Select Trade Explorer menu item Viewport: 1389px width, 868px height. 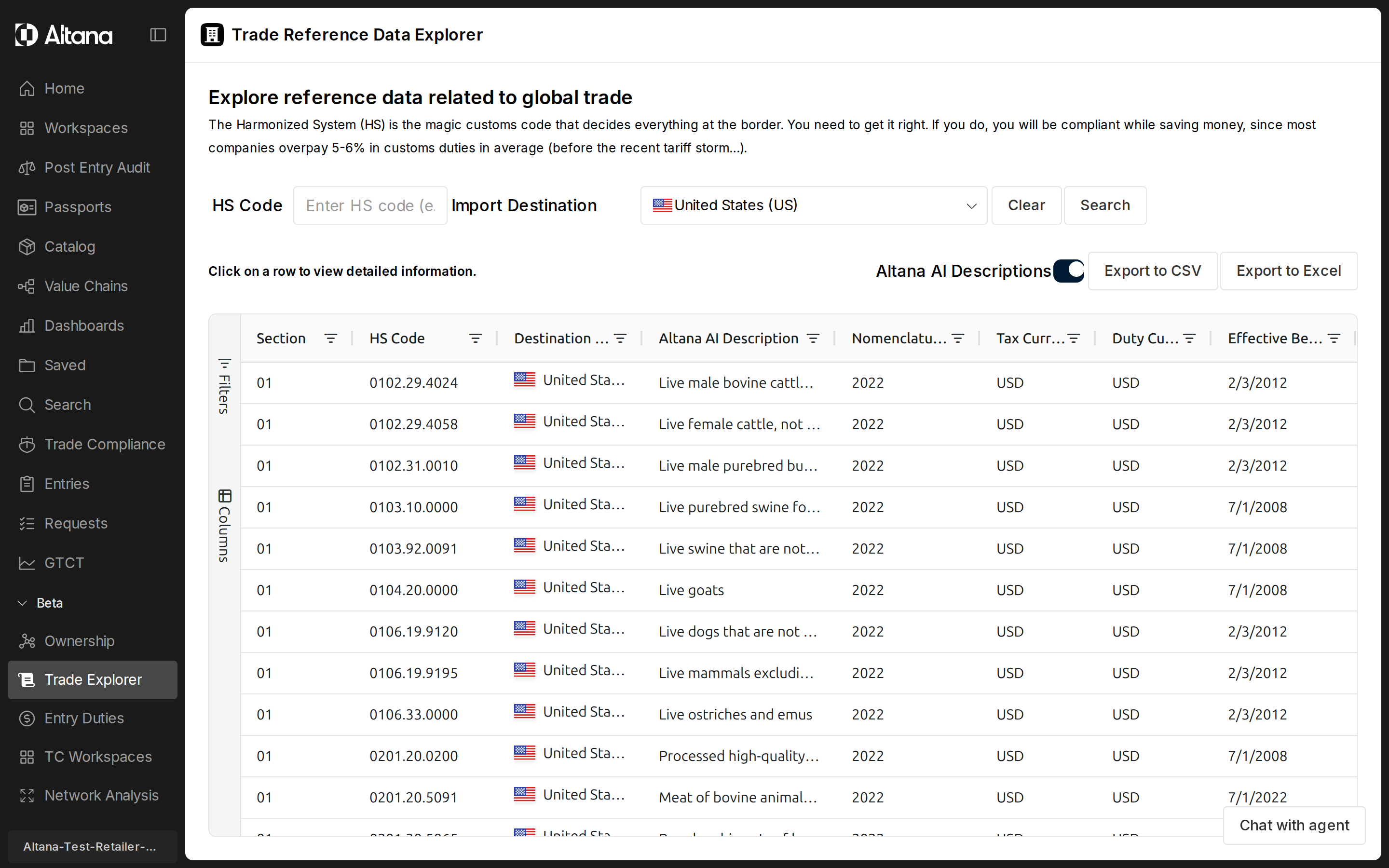[93, 680]
